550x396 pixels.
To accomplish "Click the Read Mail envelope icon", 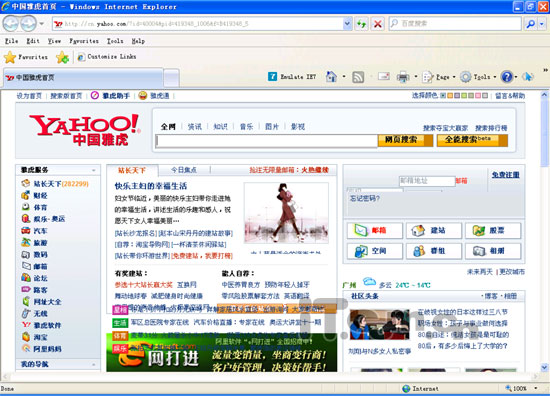I will [x=384, y=76].
